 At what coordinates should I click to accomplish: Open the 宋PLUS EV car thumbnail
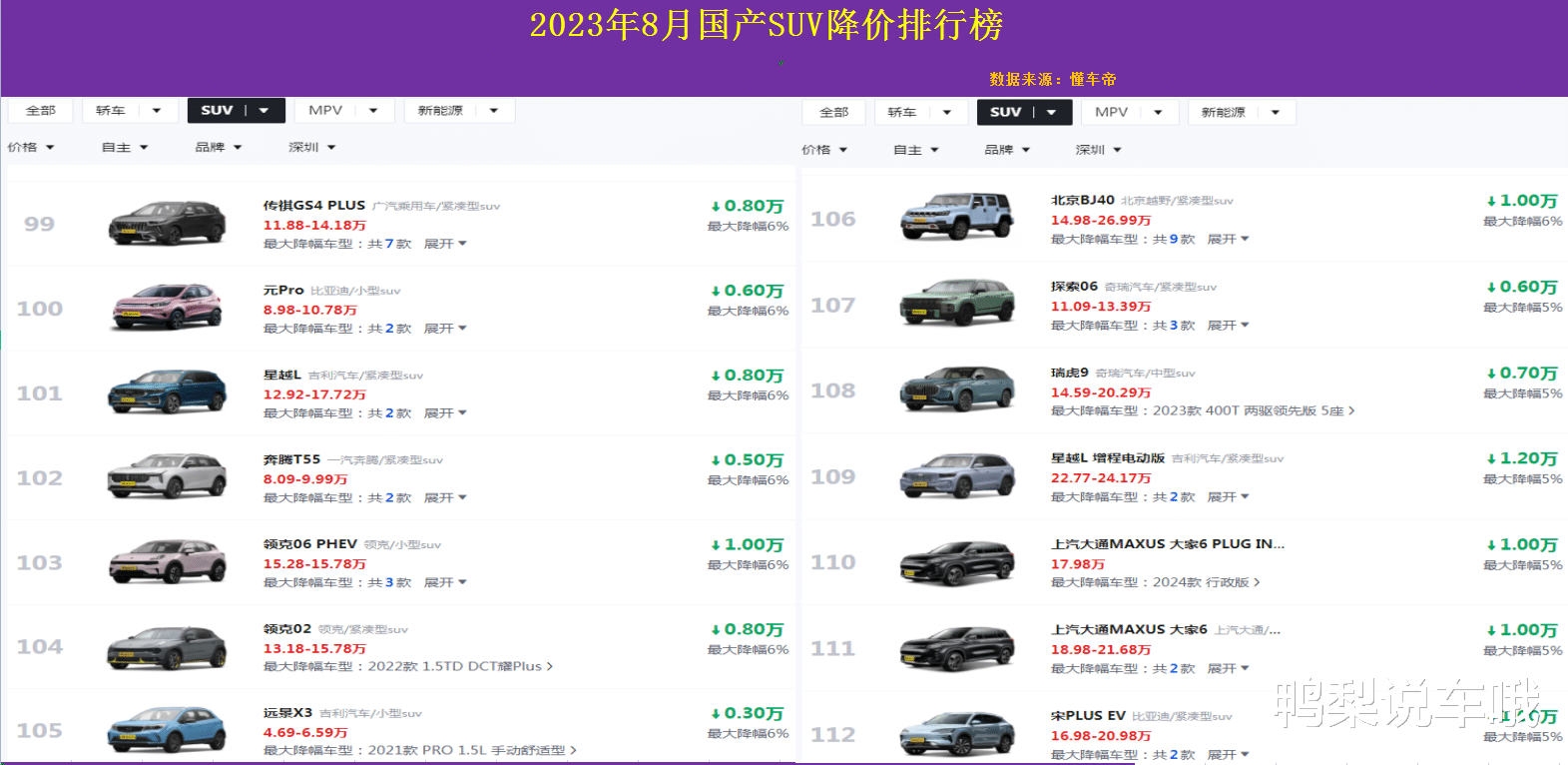(x=958, y=734)
